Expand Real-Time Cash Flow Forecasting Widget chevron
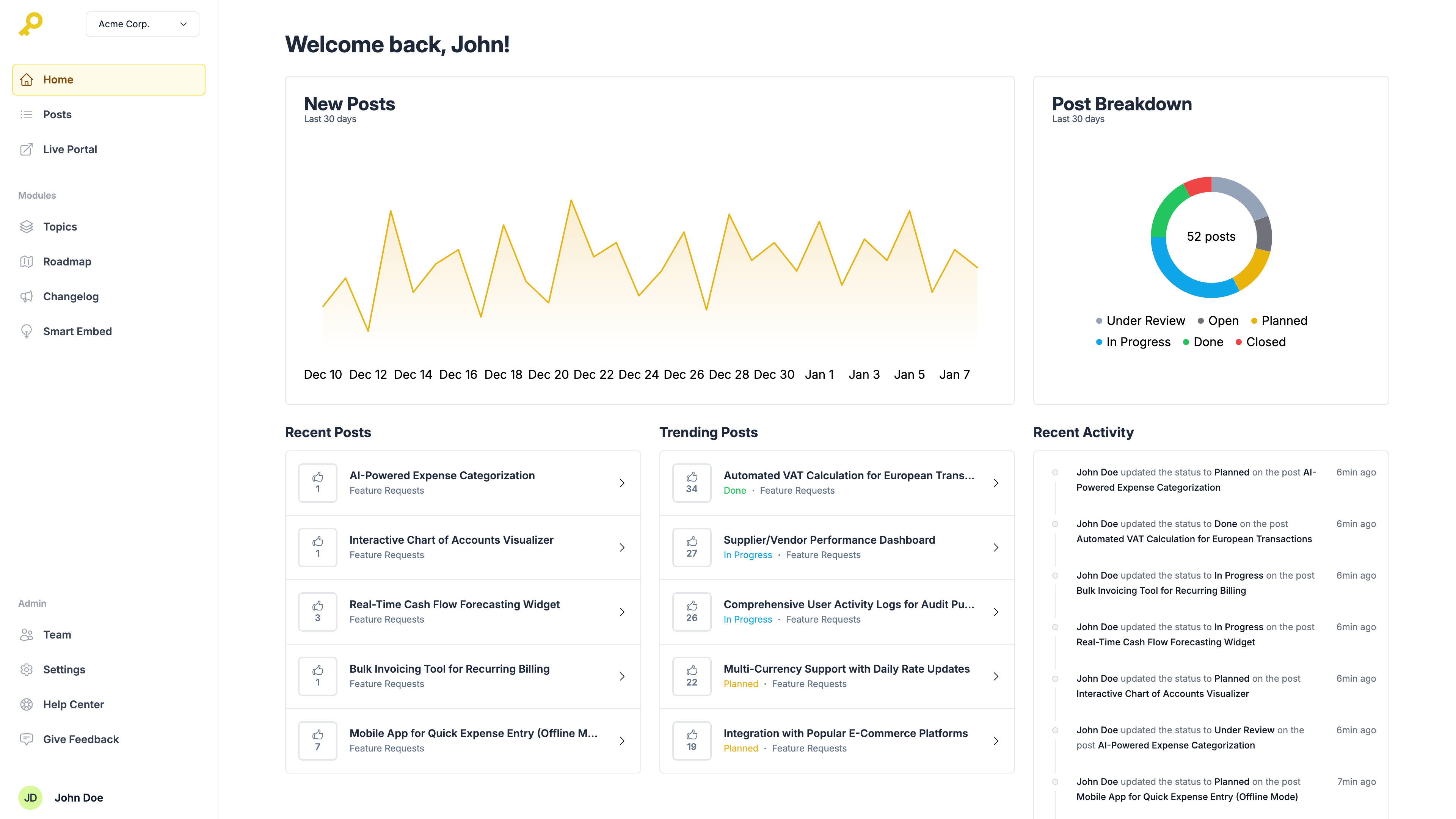 point(622,612)
